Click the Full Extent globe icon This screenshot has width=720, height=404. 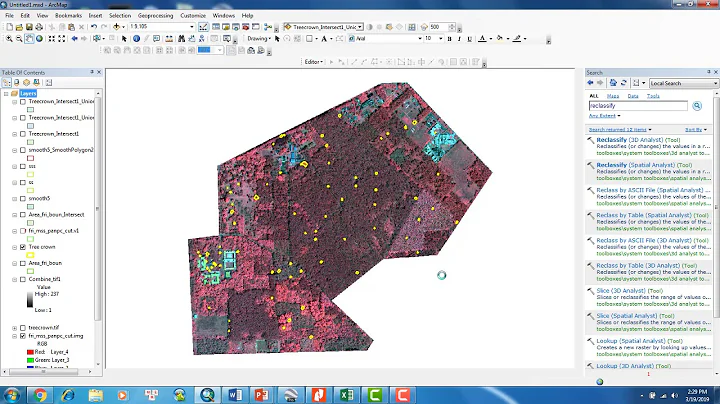pyautogui.click(x=39, y=39)
